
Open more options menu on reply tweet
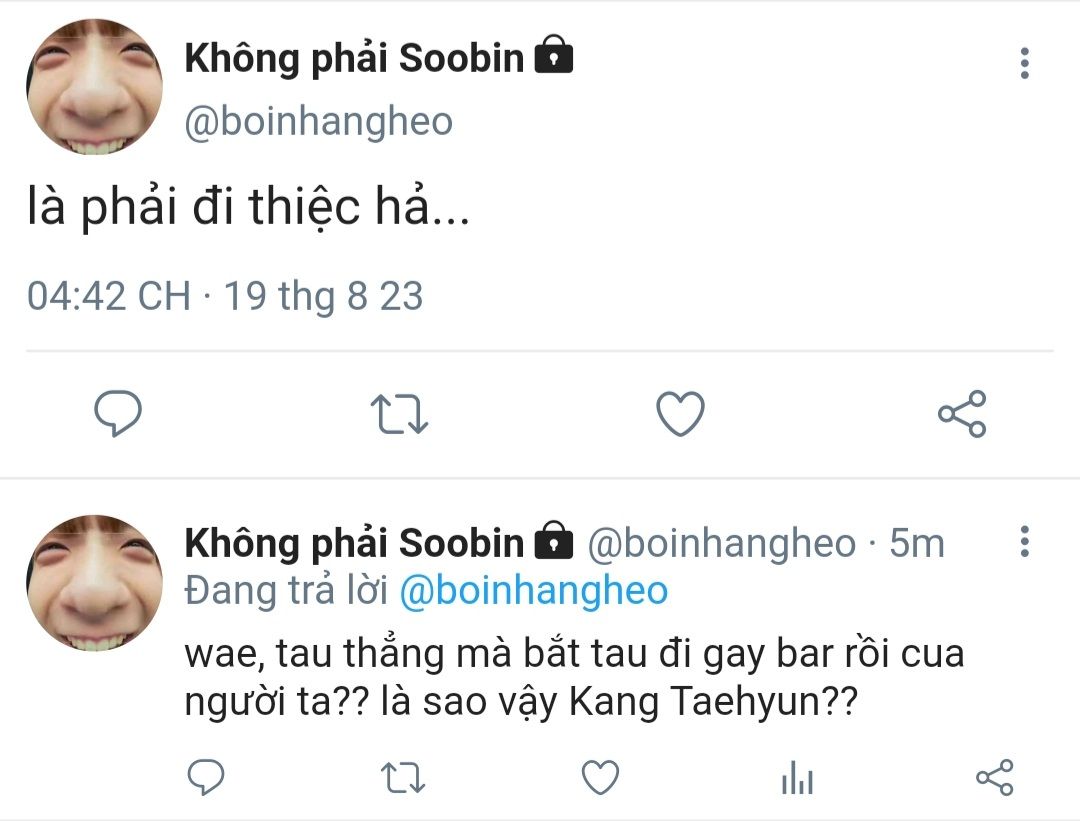point(1024,542)
